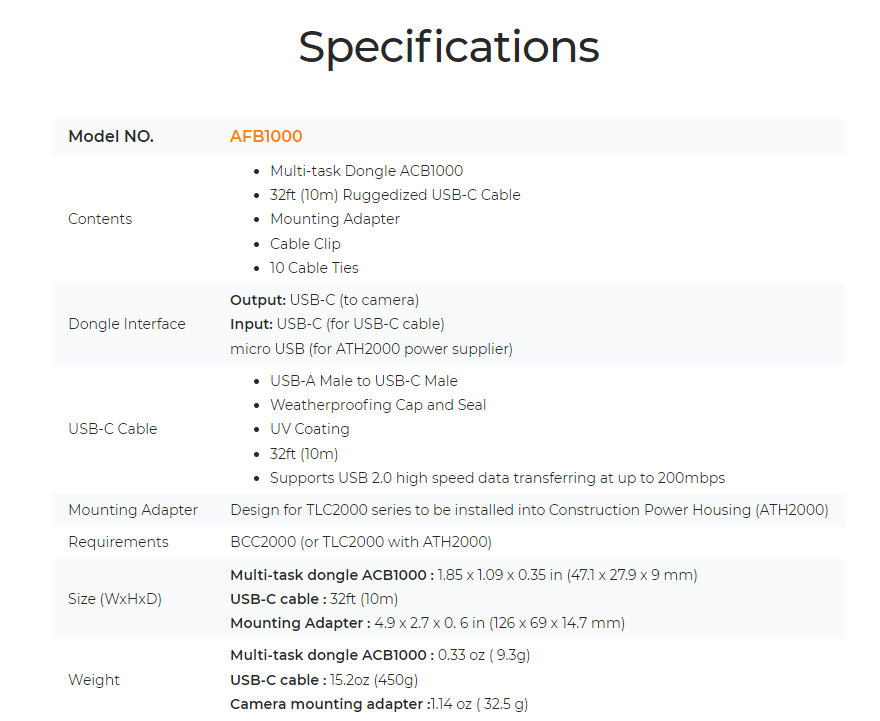Click BCC2000 requirements text
The image size is (880, 721).
click(360, 542)
